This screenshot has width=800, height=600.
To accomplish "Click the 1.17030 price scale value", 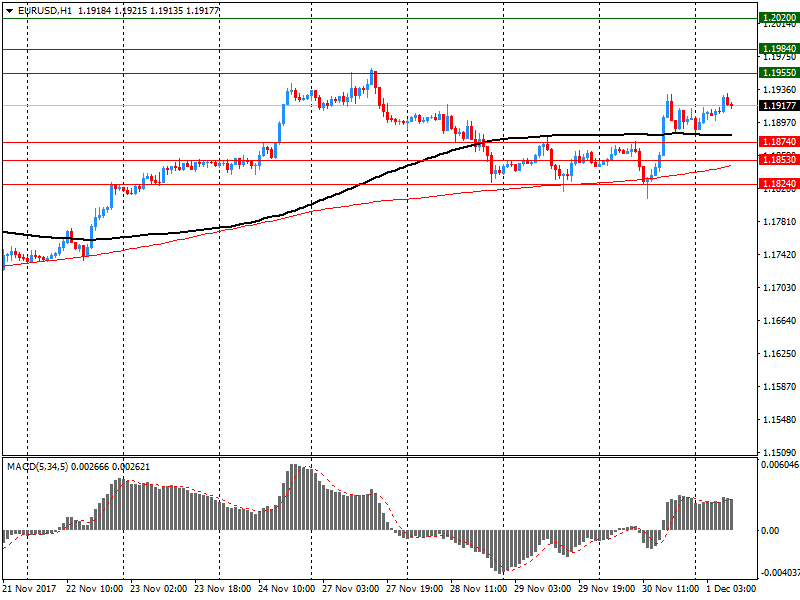I will click(779, 288).
